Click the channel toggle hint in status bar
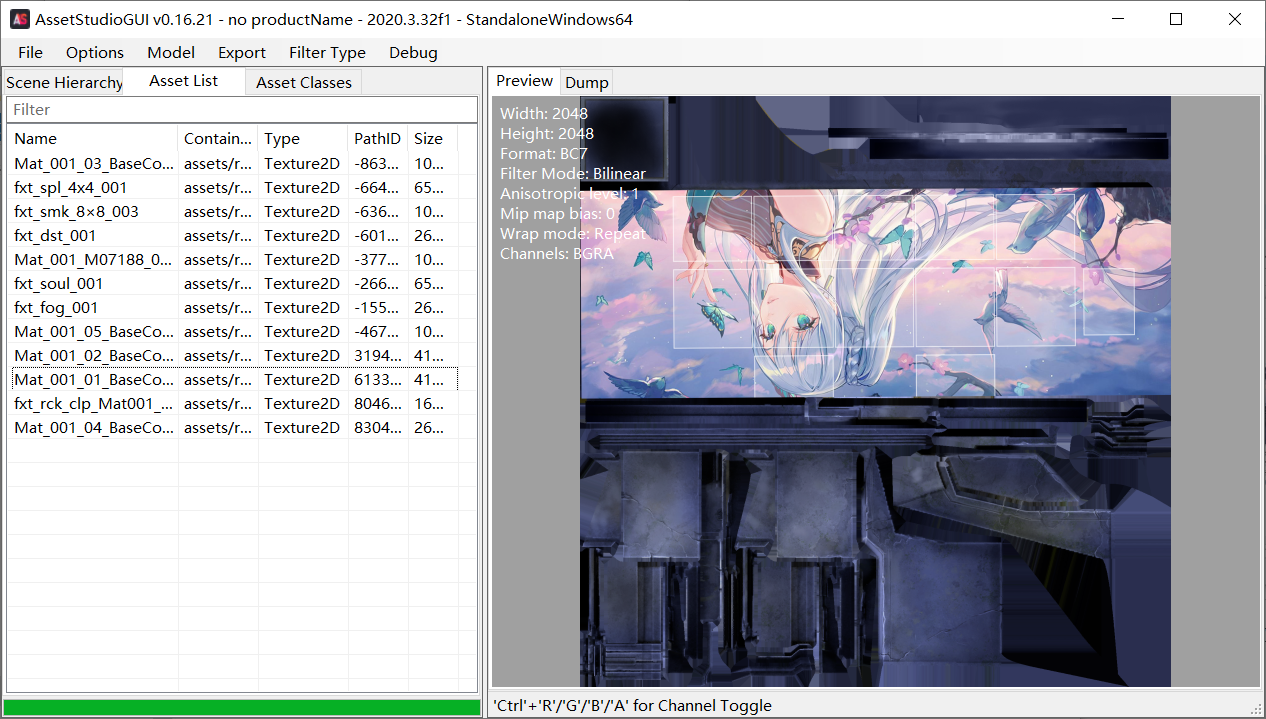 632,705
